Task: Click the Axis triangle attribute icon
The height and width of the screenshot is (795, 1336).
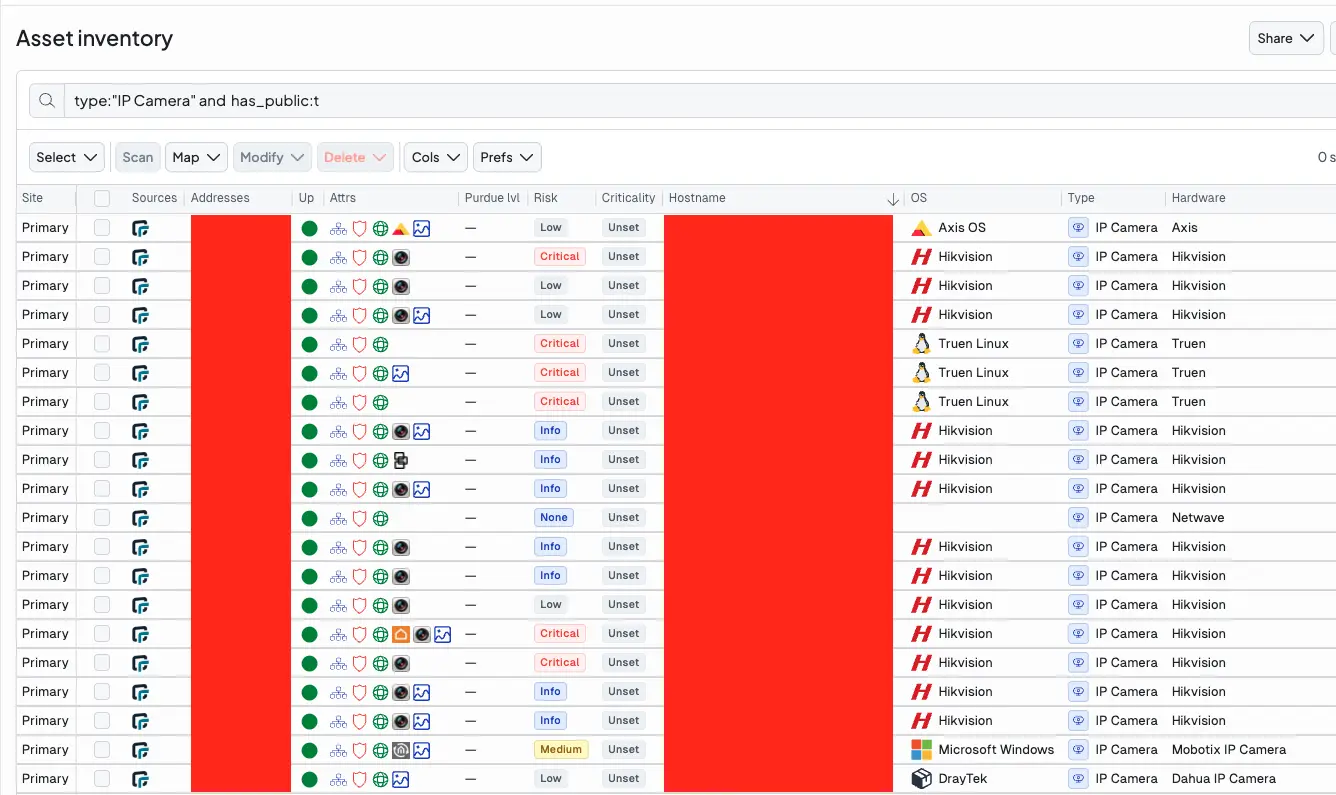Action: (x=400, y=228)
